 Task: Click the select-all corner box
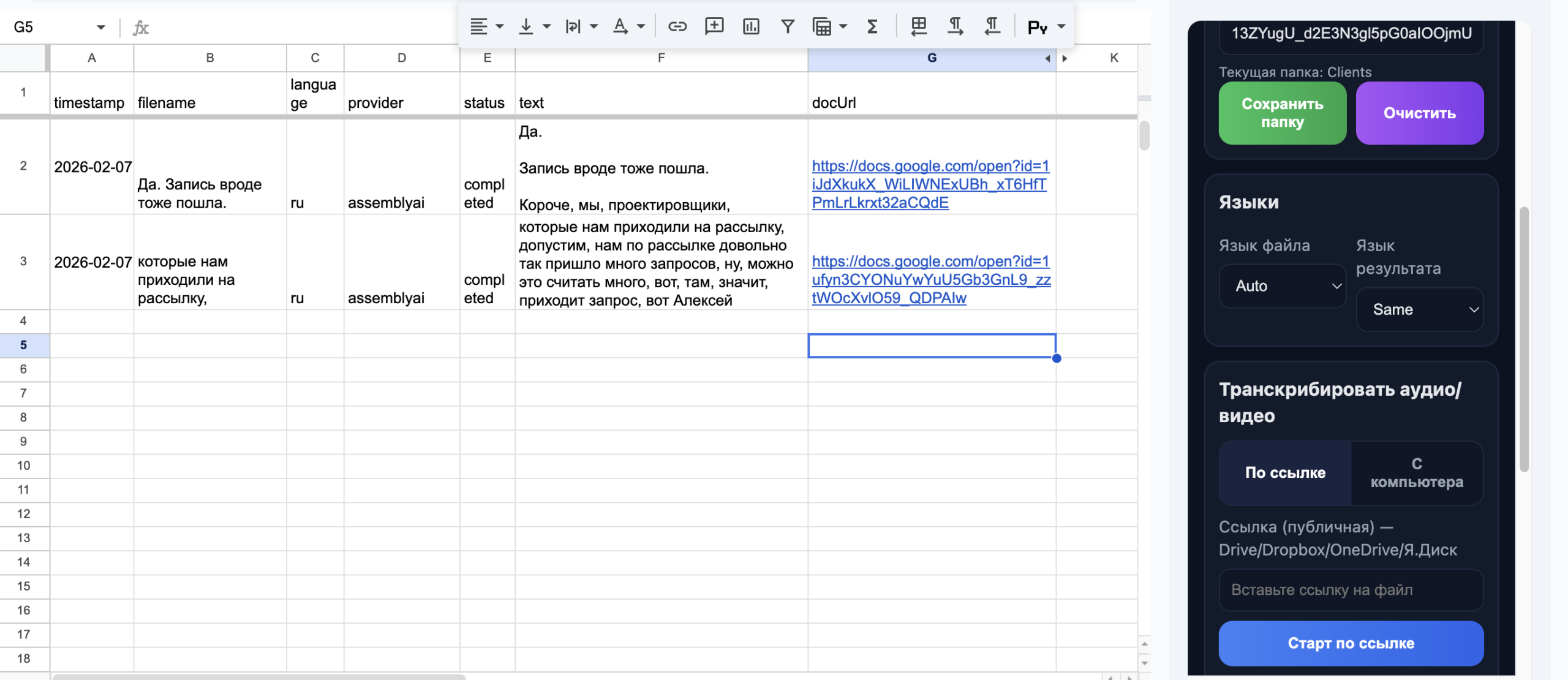click(23, 58)
